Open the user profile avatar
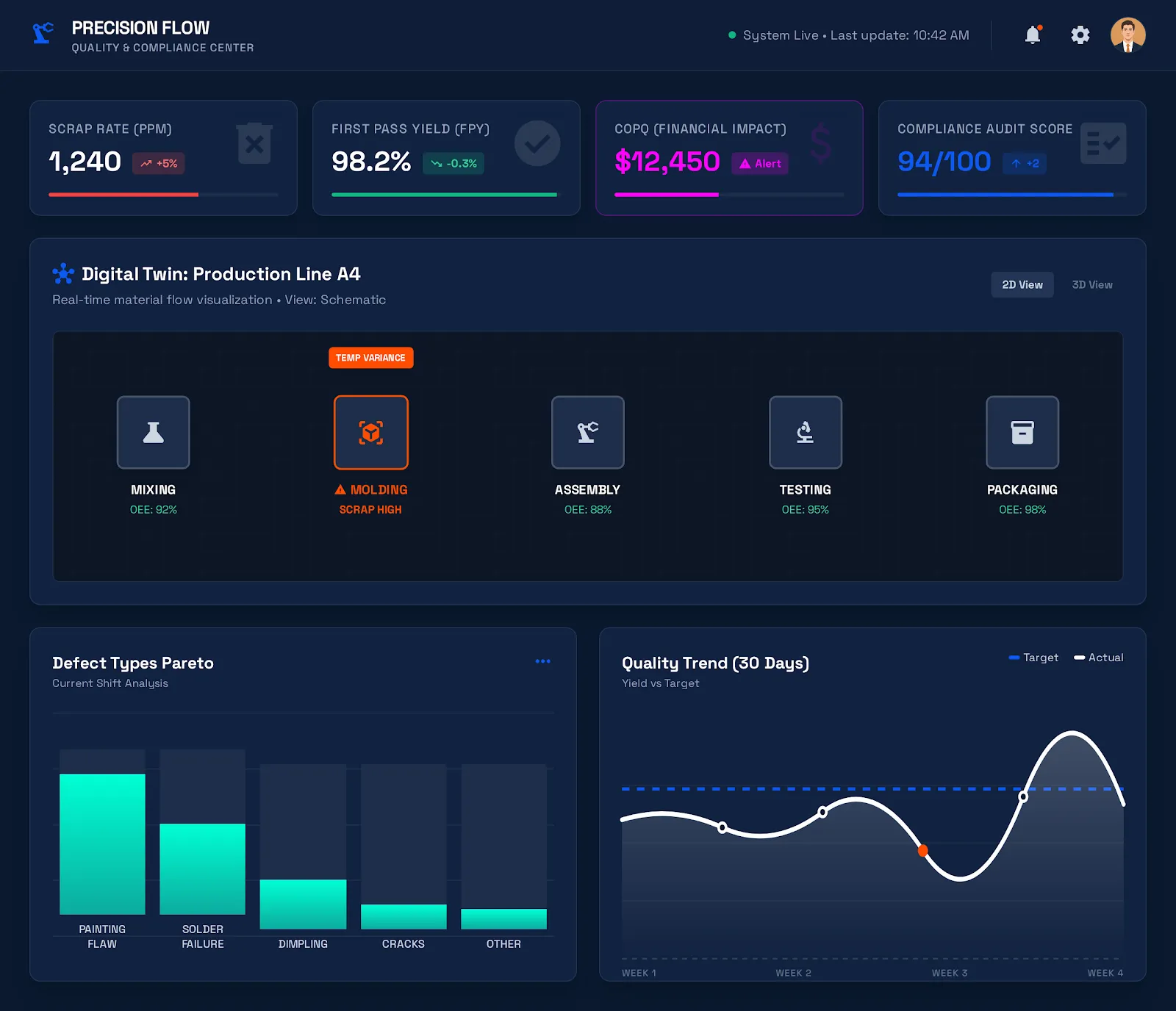Viewport: 1176px width, 1011px height. 1128,35
